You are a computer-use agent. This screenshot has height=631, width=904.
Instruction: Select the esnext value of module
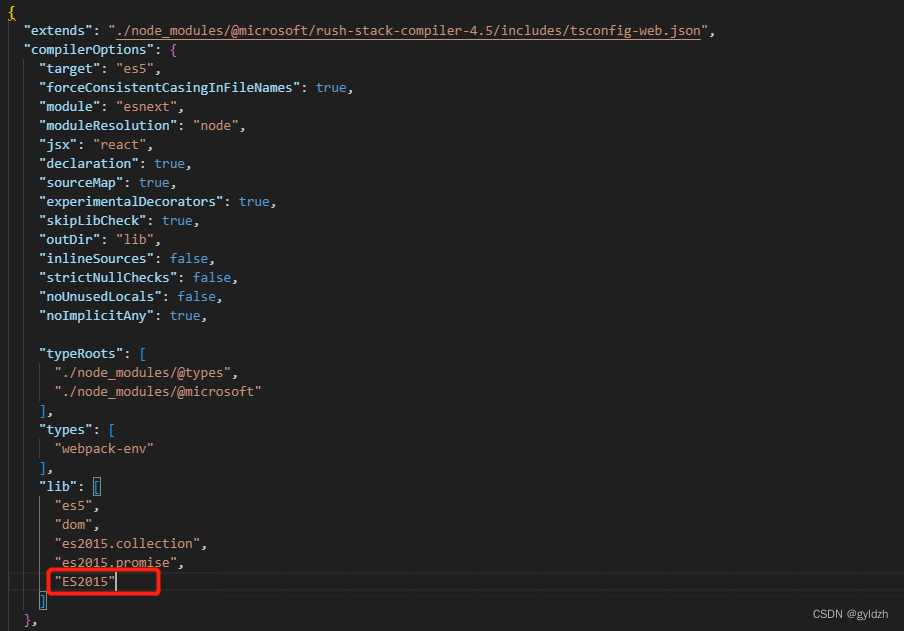[146, 106]
